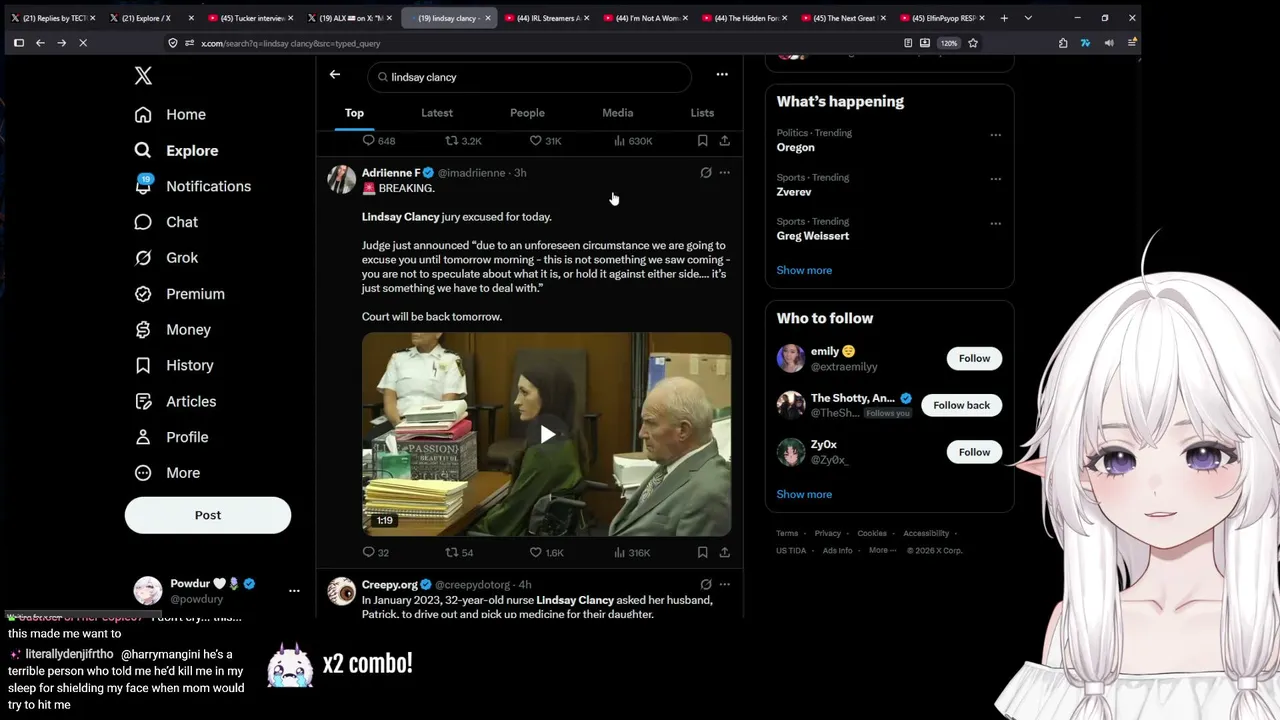Screen dimensions: 1280x720
Task: Click the browser address bar URL
Action: point(290,43)
